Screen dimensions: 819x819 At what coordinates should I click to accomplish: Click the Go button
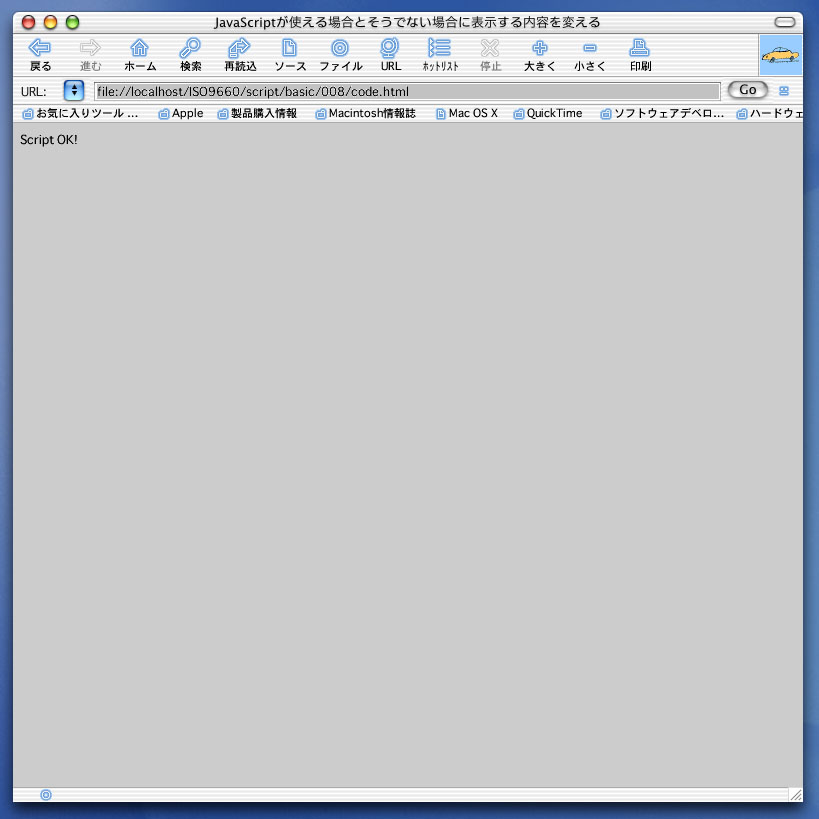pos(747,90)
